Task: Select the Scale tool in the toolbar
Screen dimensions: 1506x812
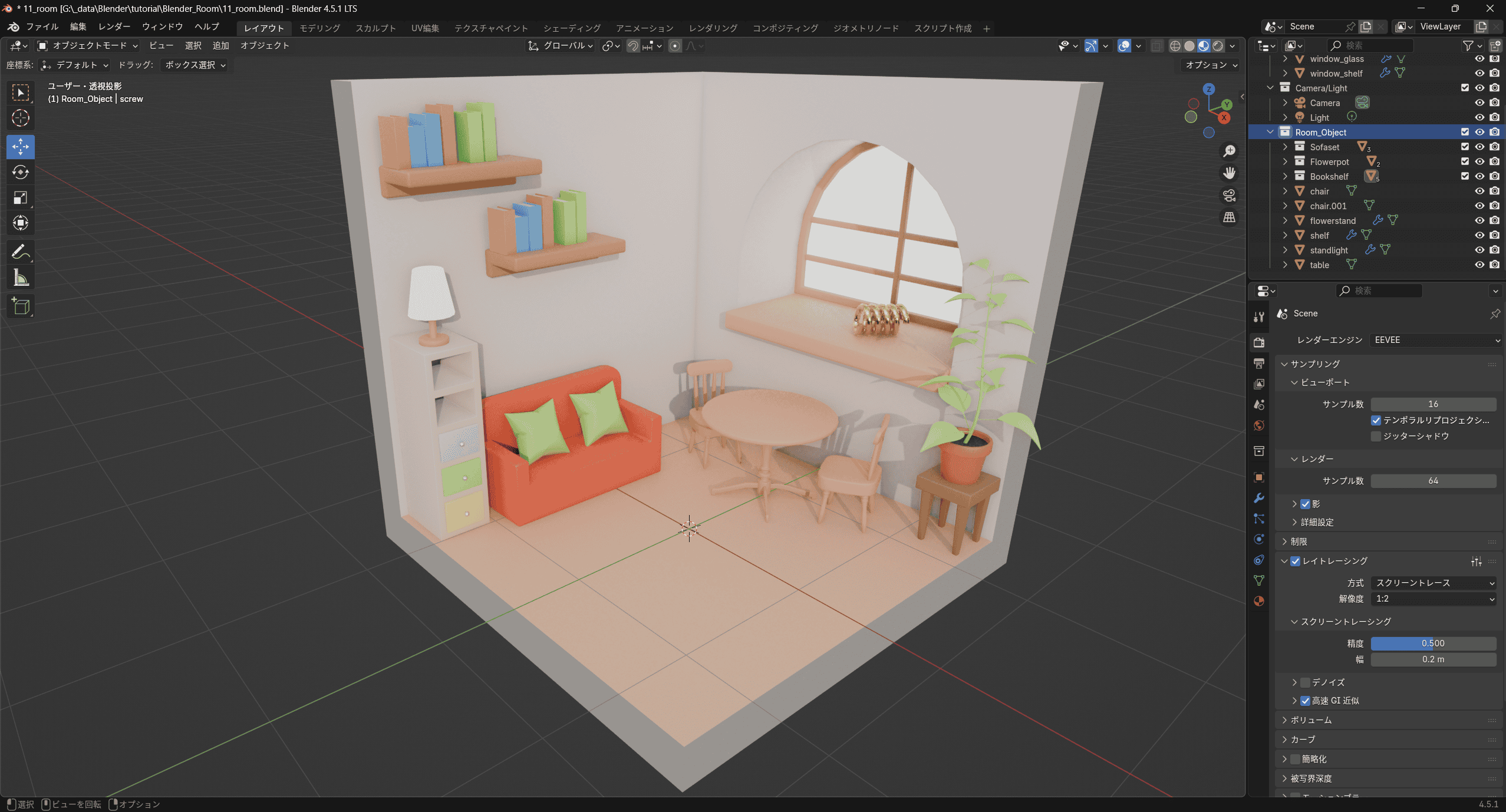Action: (21, 197)
